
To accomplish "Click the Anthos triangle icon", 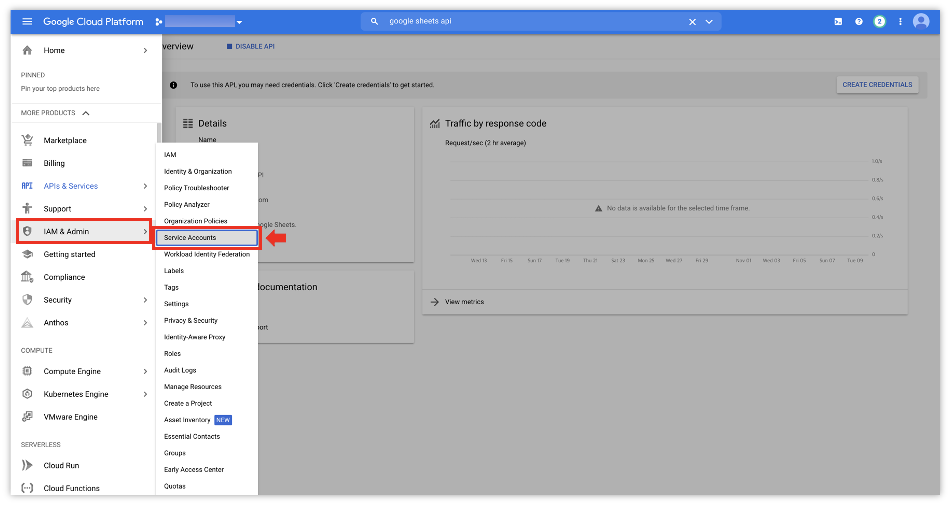I will click(x=27, y=323).
